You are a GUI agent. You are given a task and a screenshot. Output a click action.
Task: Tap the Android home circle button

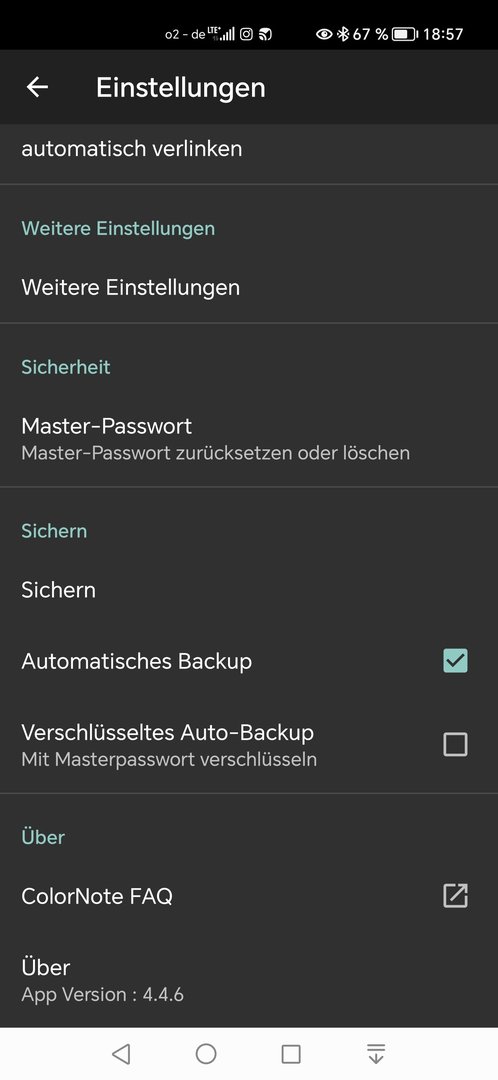pos(206,1053)
